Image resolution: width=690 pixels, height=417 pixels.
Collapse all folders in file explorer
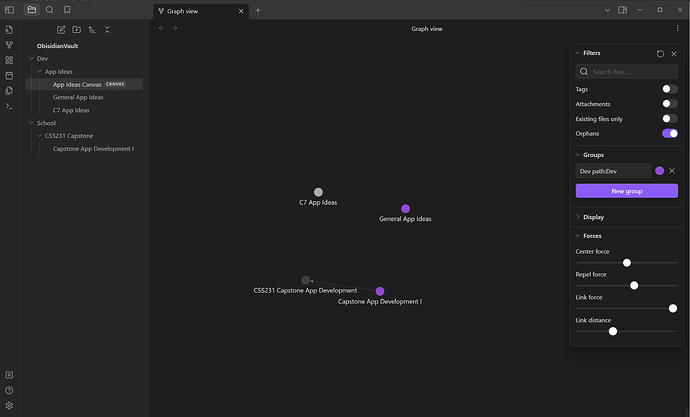point(107,30)
